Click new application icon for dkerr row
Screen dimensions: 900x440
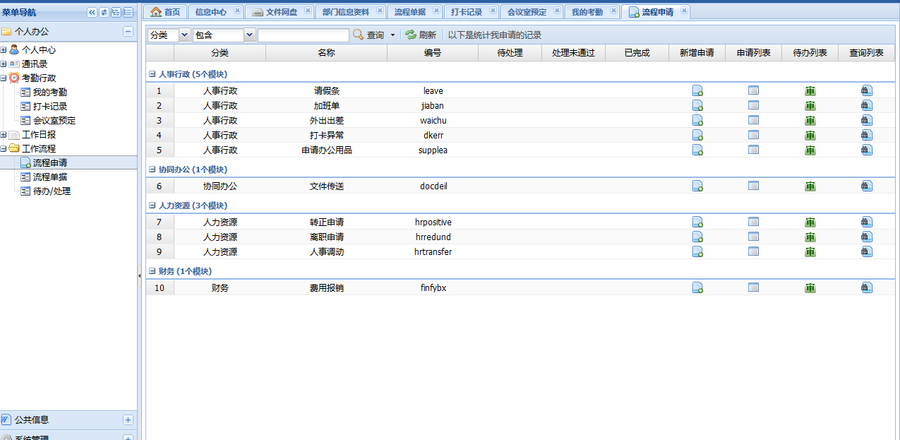coord(697,135)
